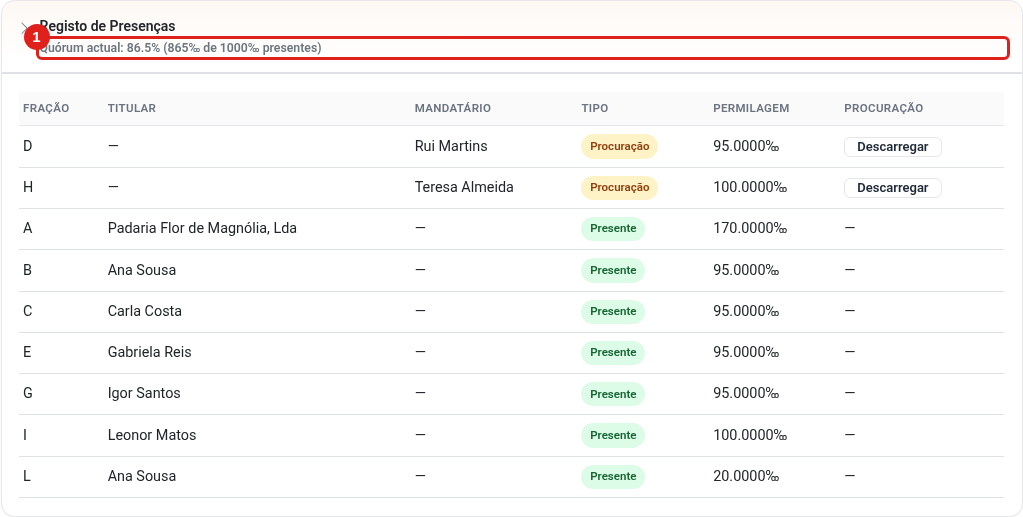Screen dimensions: 1023x517
Task: Click the Presente badge for Igor Santos
Action: click(613, 394)
